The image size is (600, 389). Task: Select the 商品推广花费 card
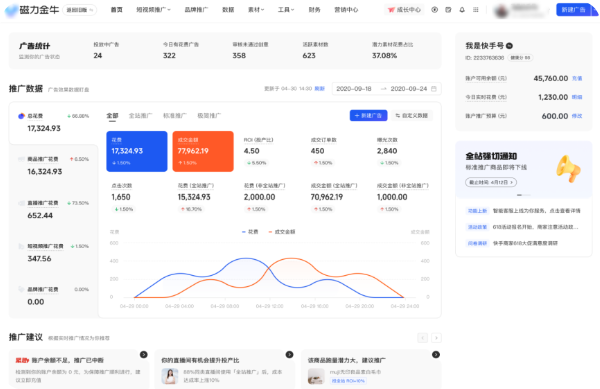tap(54, 166)
